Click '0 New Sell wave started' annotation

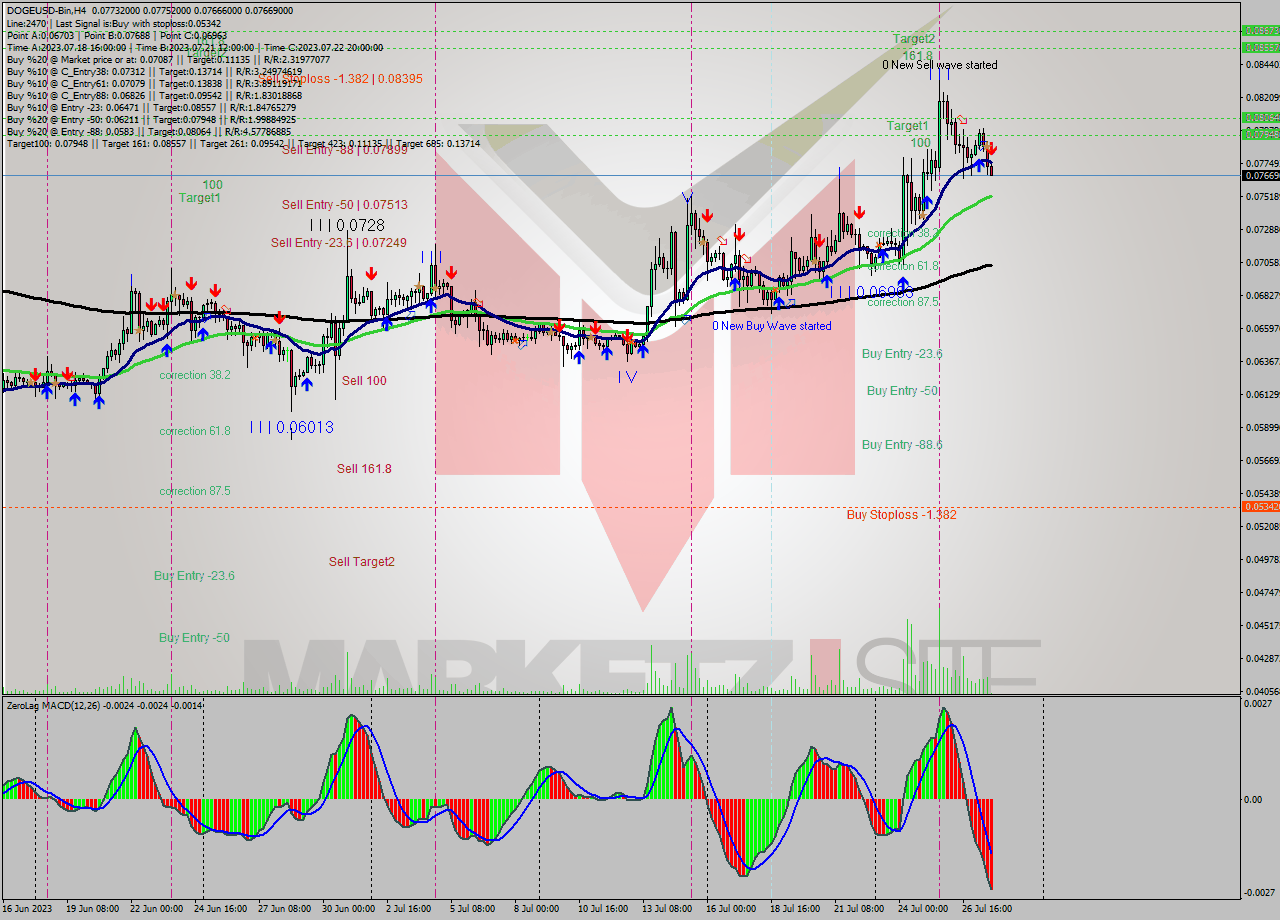click(x=940, y=65)
